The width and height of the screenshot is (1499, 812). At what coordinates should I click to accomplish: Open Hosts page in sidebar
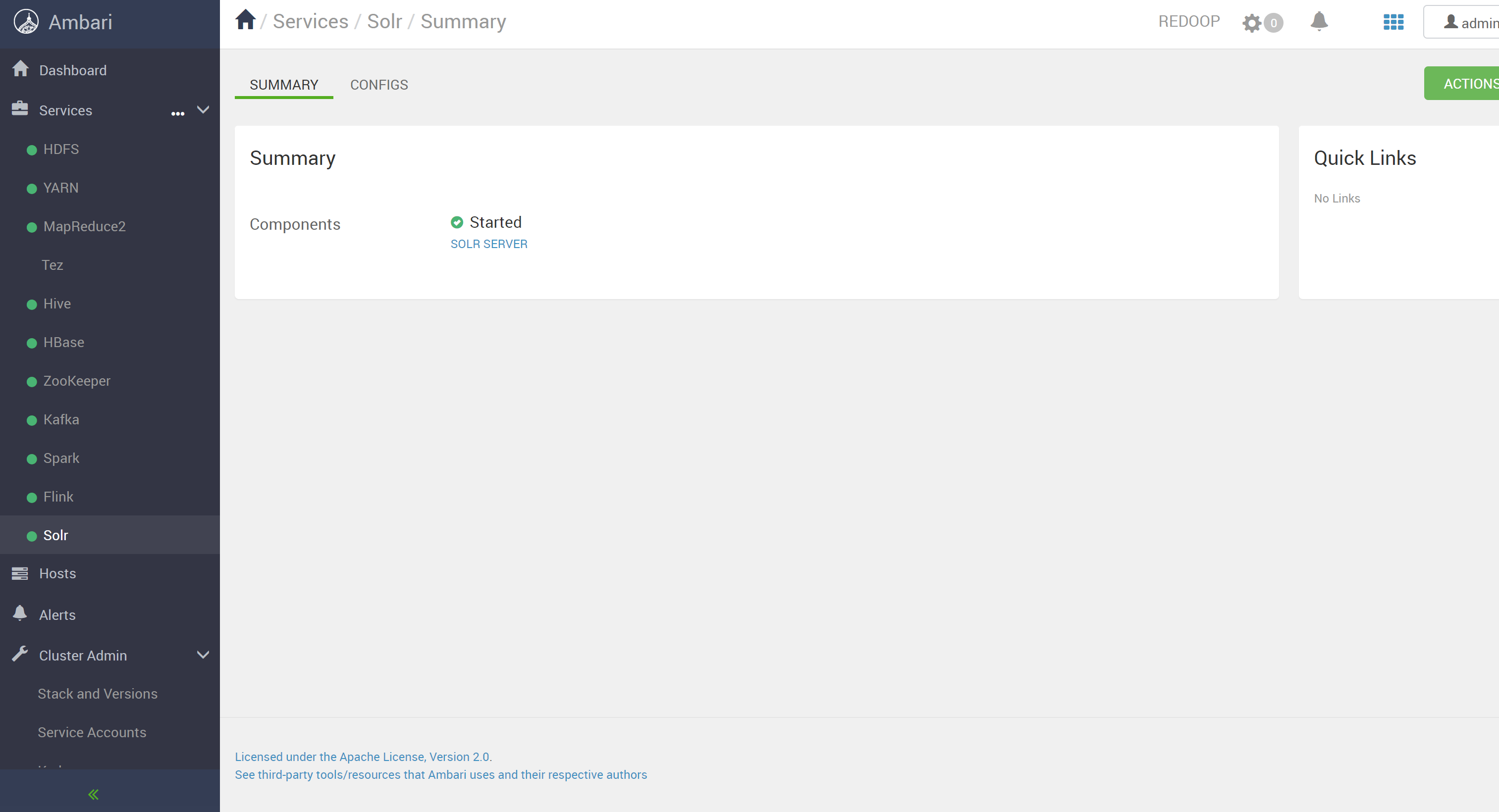(x=57, y=573)
